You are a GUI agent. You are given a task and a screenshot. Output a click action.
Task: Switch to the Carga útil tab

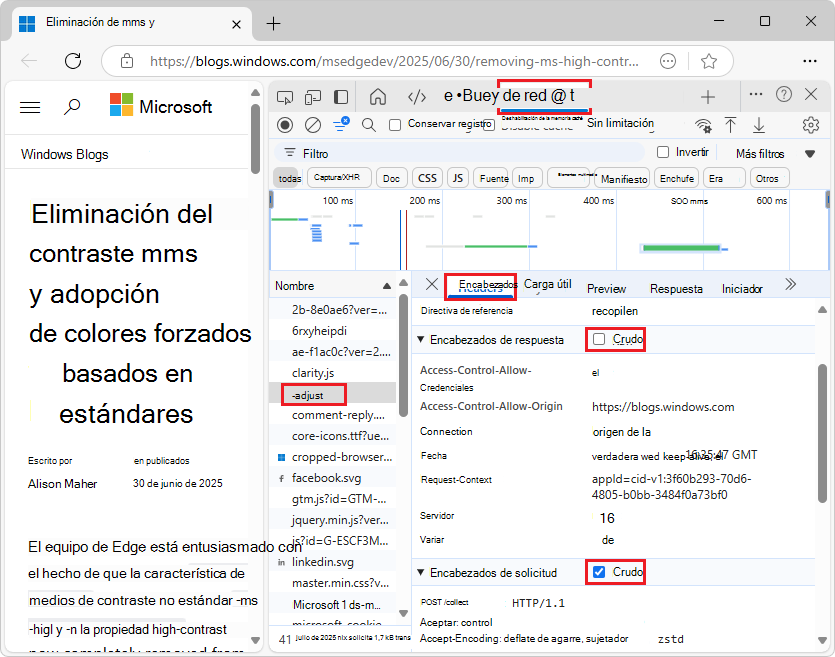[547, 285]
